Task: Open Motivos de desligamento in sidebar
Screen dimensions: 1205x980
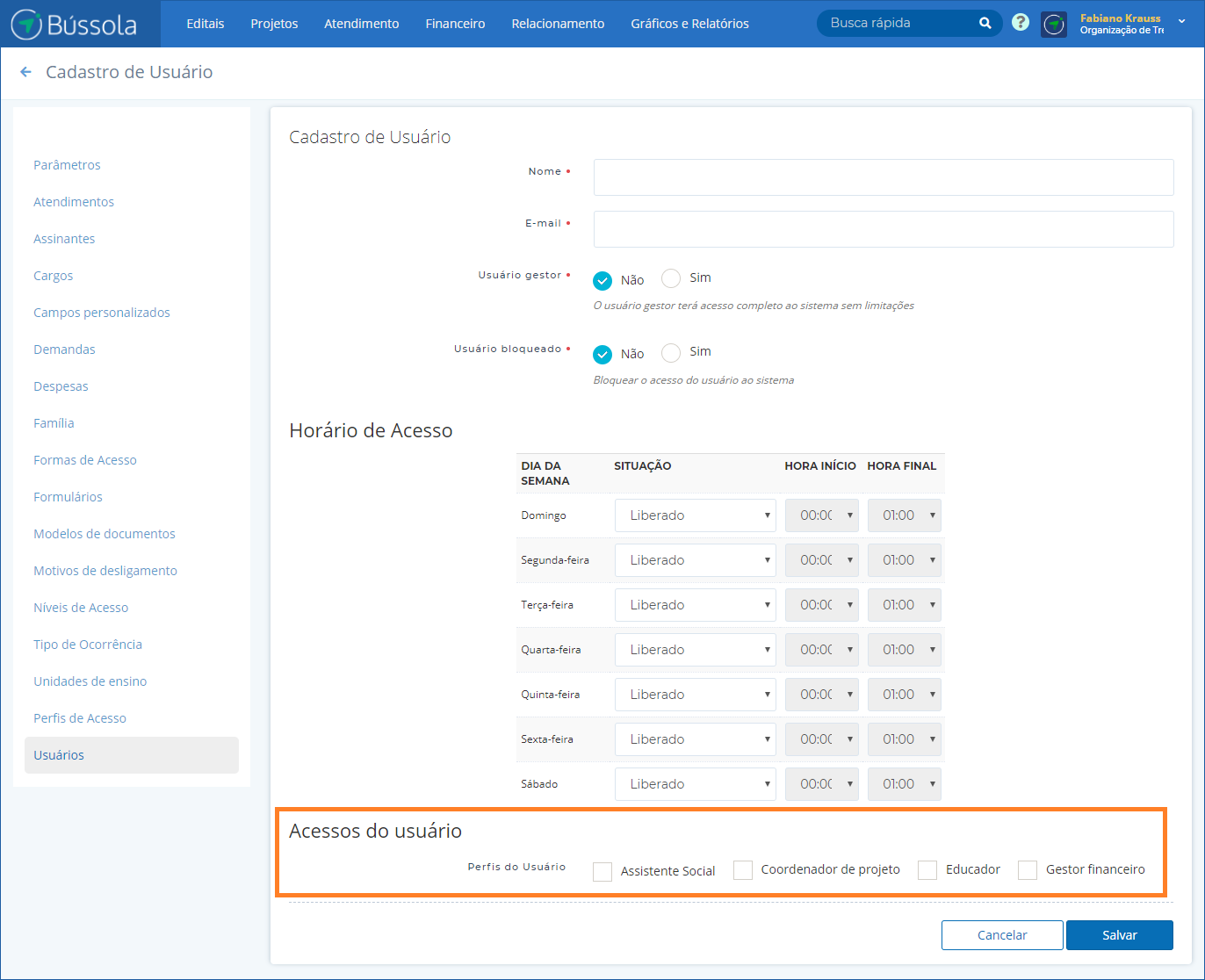Action: tap(105, 571)
